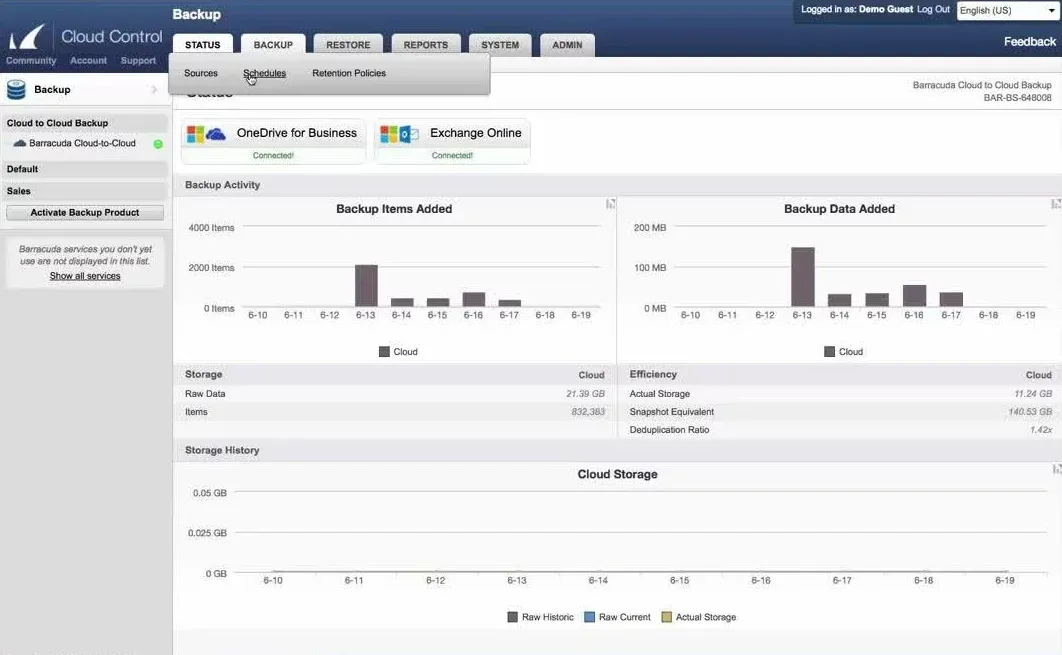
Task: Click the Barracuda logo icon
Action: (28, 37)
